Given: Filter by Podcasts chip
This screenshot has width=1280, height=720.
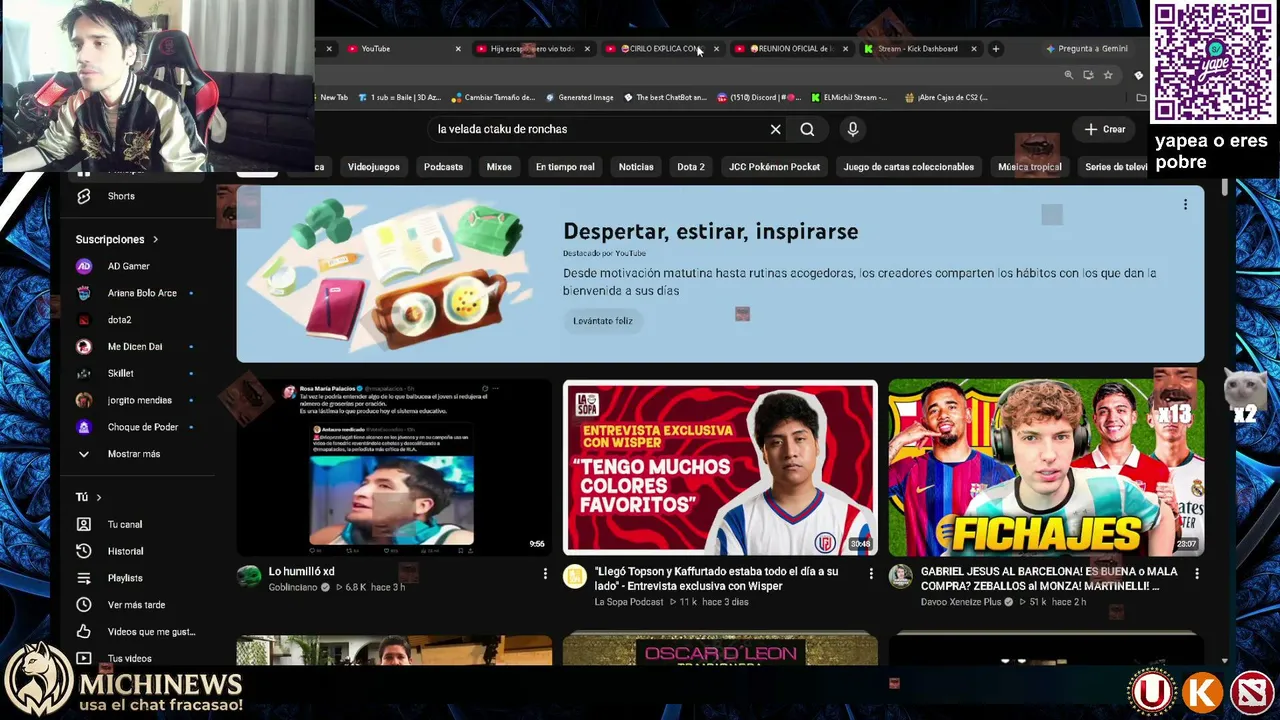Looking at the screenshot, I should [x=443, y=167].
